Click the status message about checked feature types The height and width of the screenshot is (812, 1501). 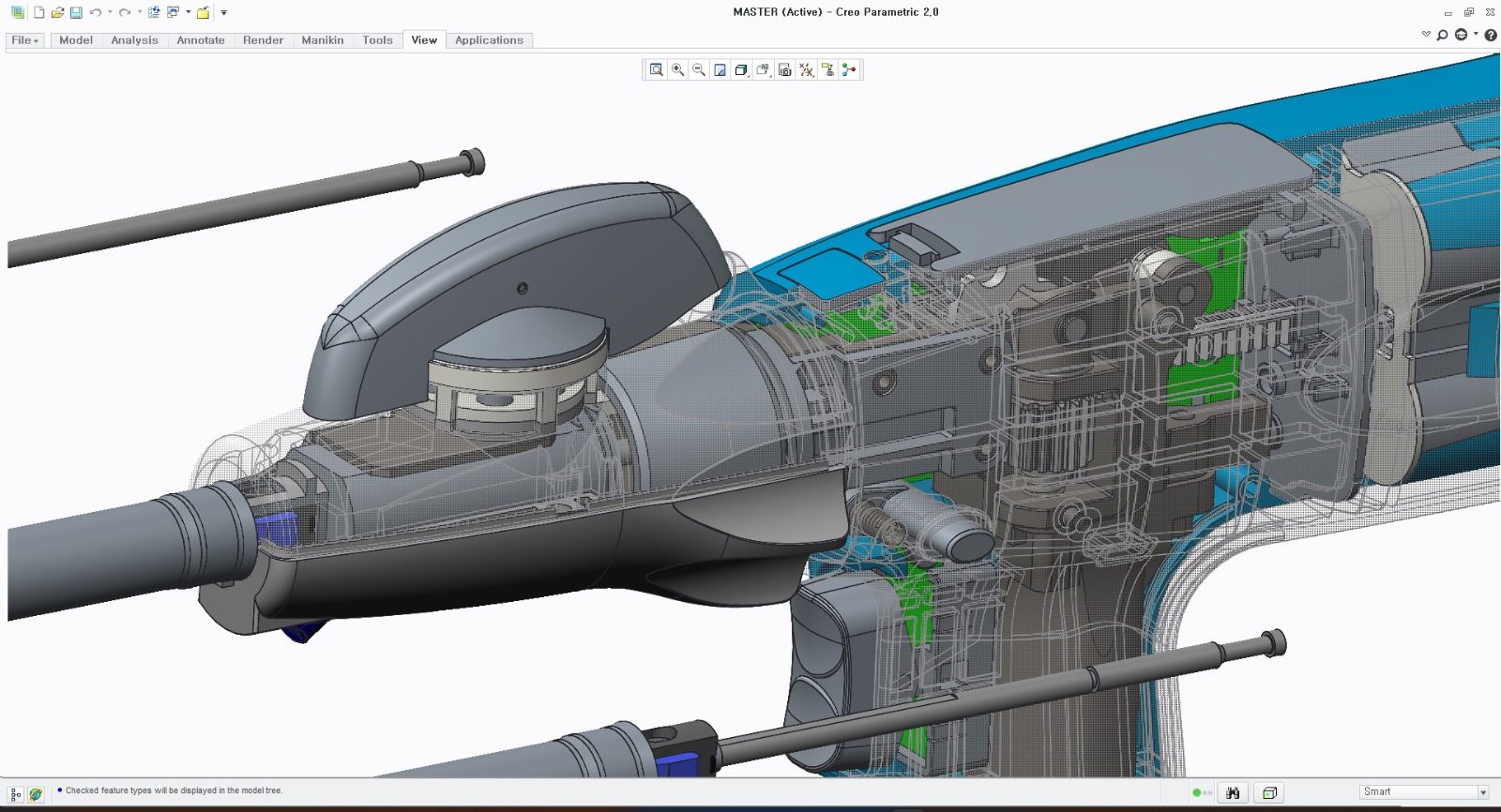tap(174, 790)
